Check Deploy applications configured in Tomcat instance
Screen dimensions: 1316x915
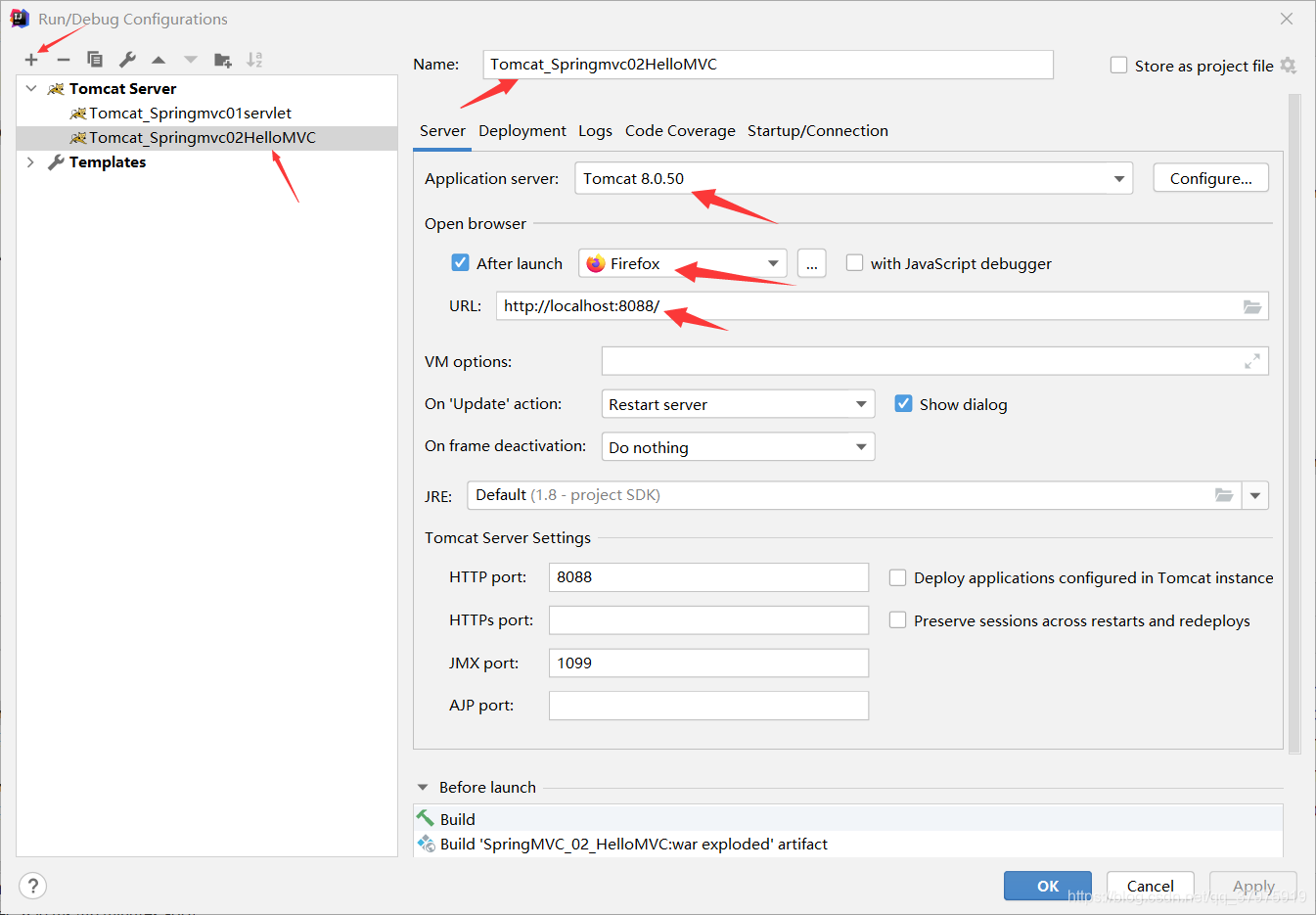(x=897, y=577)
